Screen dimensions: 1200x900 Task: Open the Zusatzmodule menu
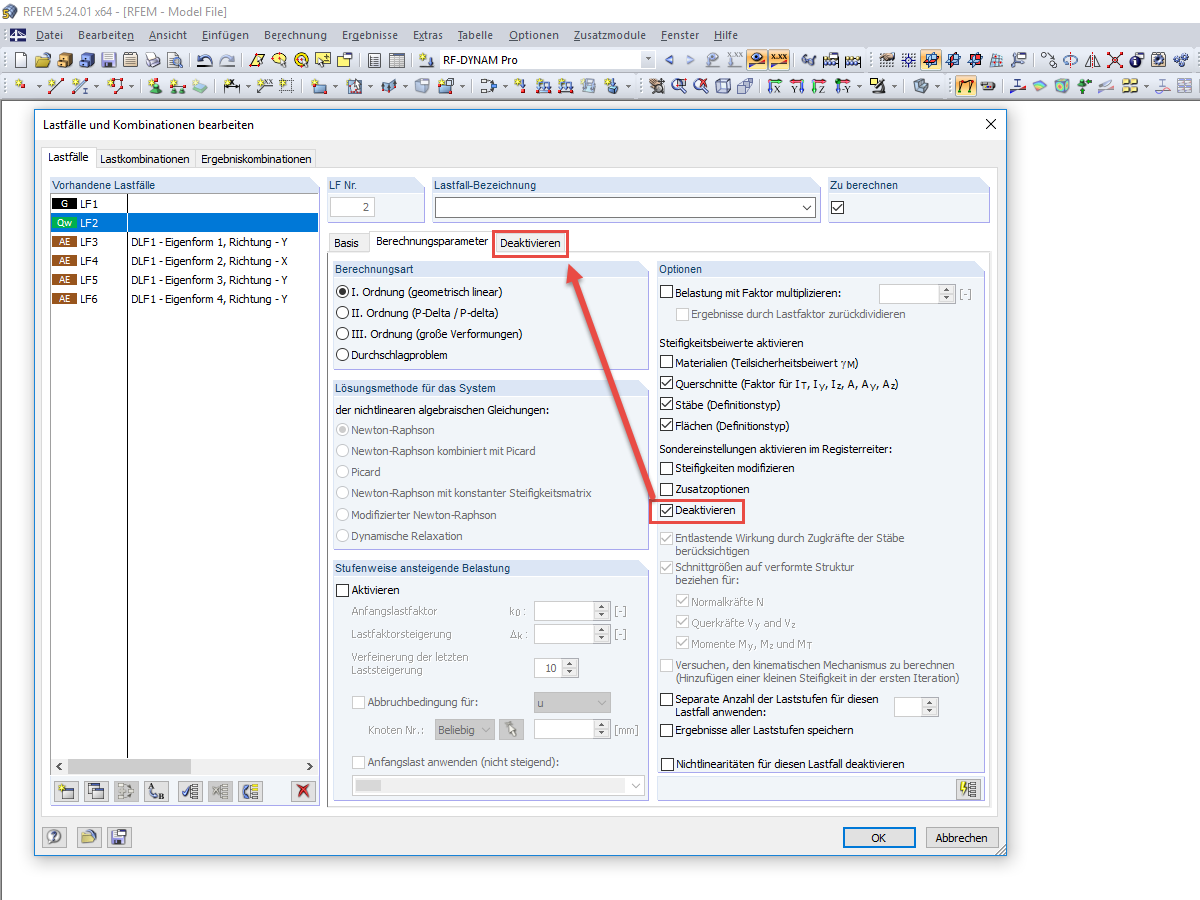608,35
